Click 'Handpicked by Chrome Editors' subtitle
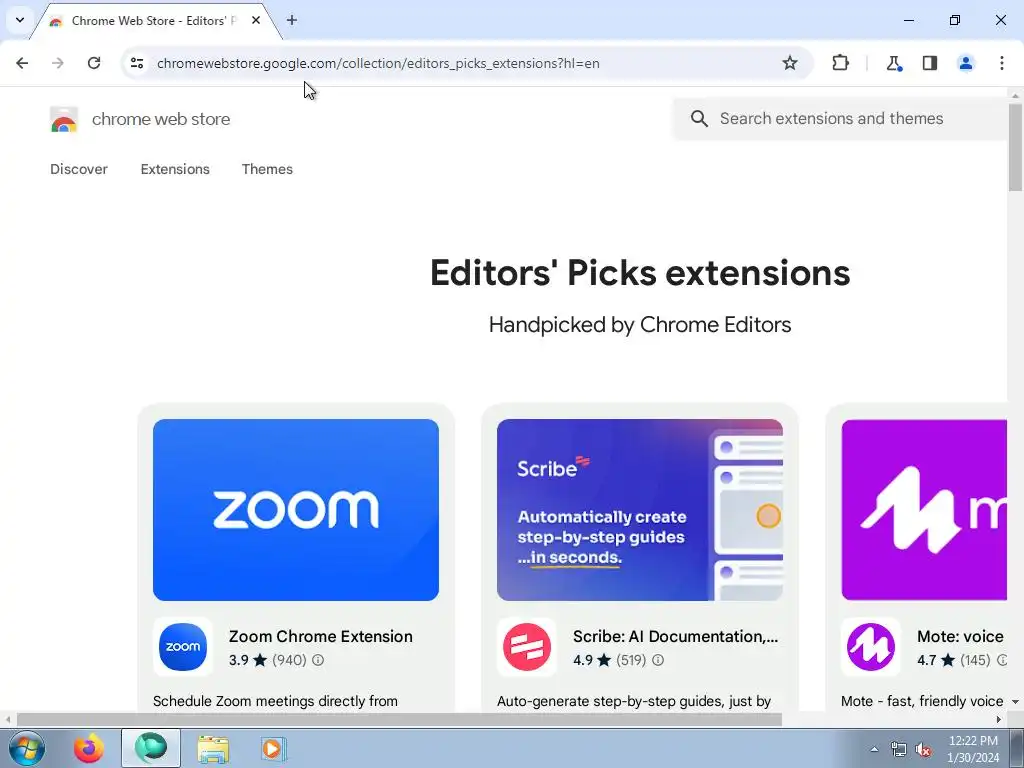Screen dimensions: 1024x768 [x=640, y=325]
